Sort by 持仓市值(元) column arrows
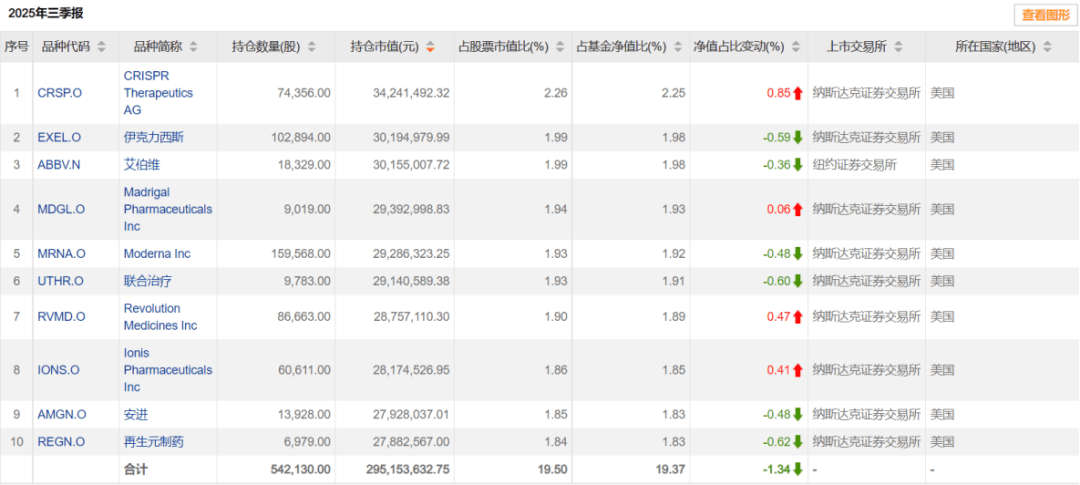Image resolution: width=1080 pixels, height=485 pixels. click(430, 48)
